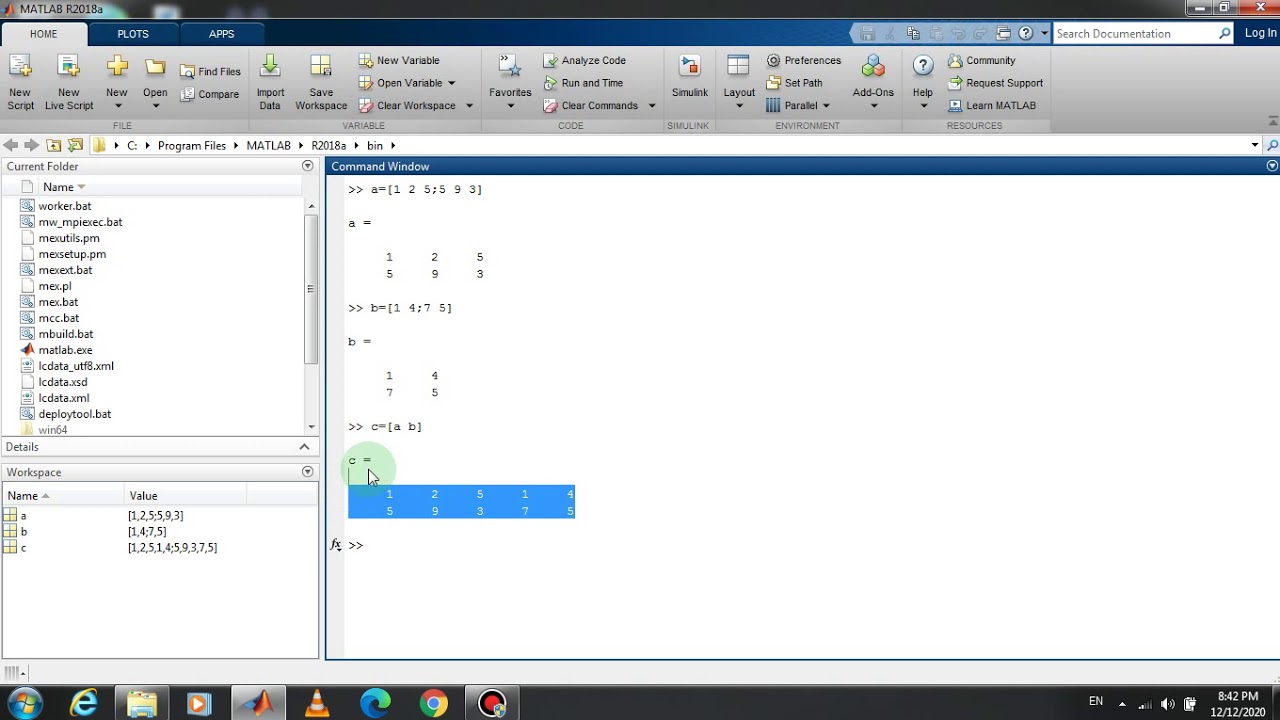Click Learn MATLAB
The width and height of the screenshot is (1280, 720).
992,105
